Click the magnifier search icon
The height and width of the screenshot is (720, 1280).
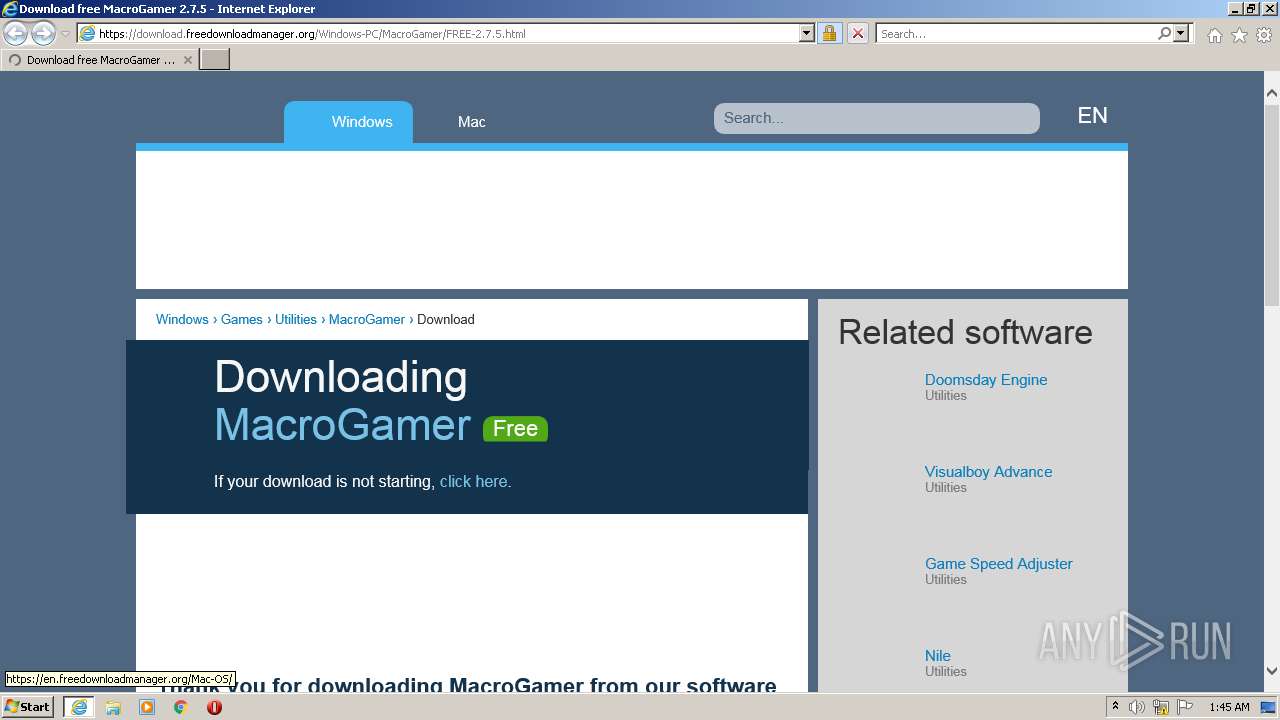[1164, 33]
